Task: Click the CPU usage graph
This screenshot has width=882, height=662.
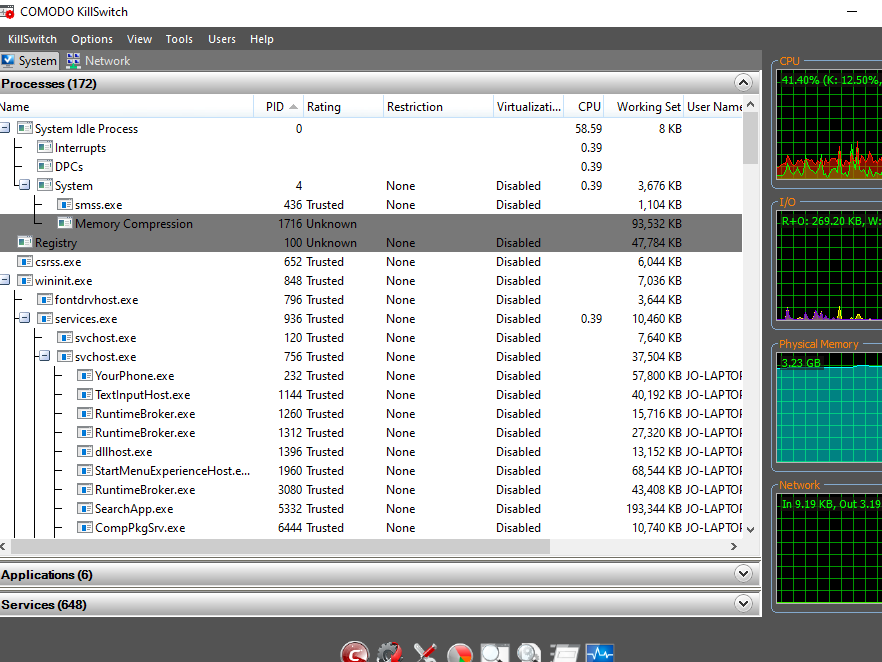Action: (x=829, y=124)
